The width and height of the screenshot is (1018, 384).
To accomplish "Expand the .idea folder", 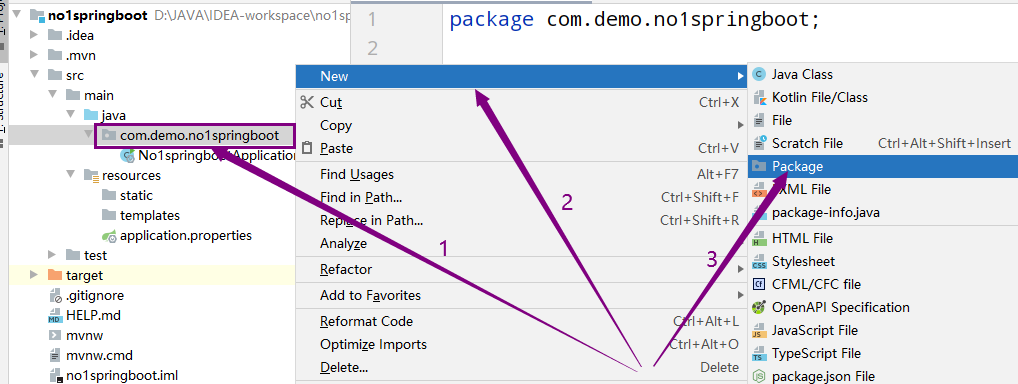I will point(34,35).
